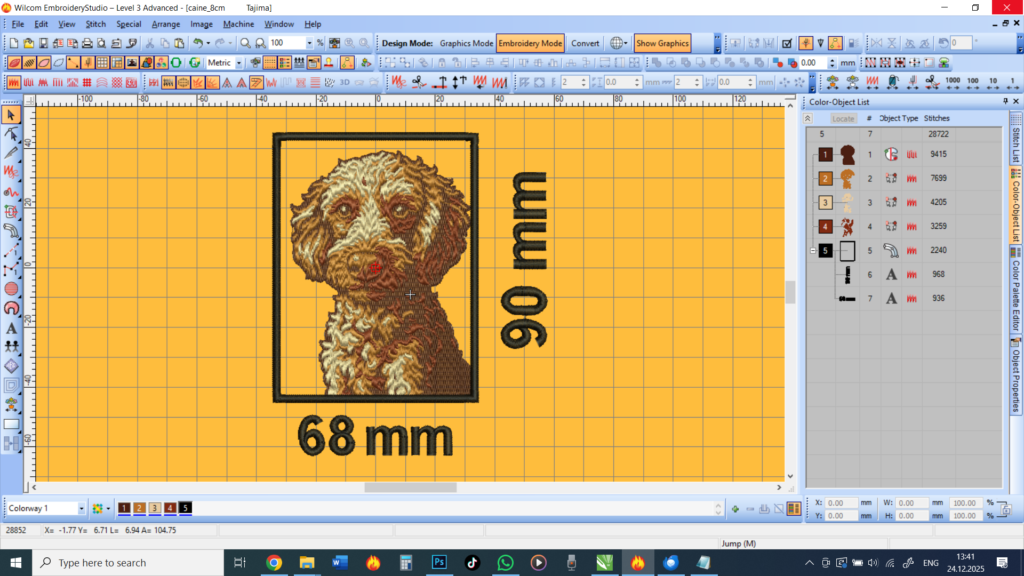
Task: Click the Zoom magnifier icon
Action: point(245,43)
